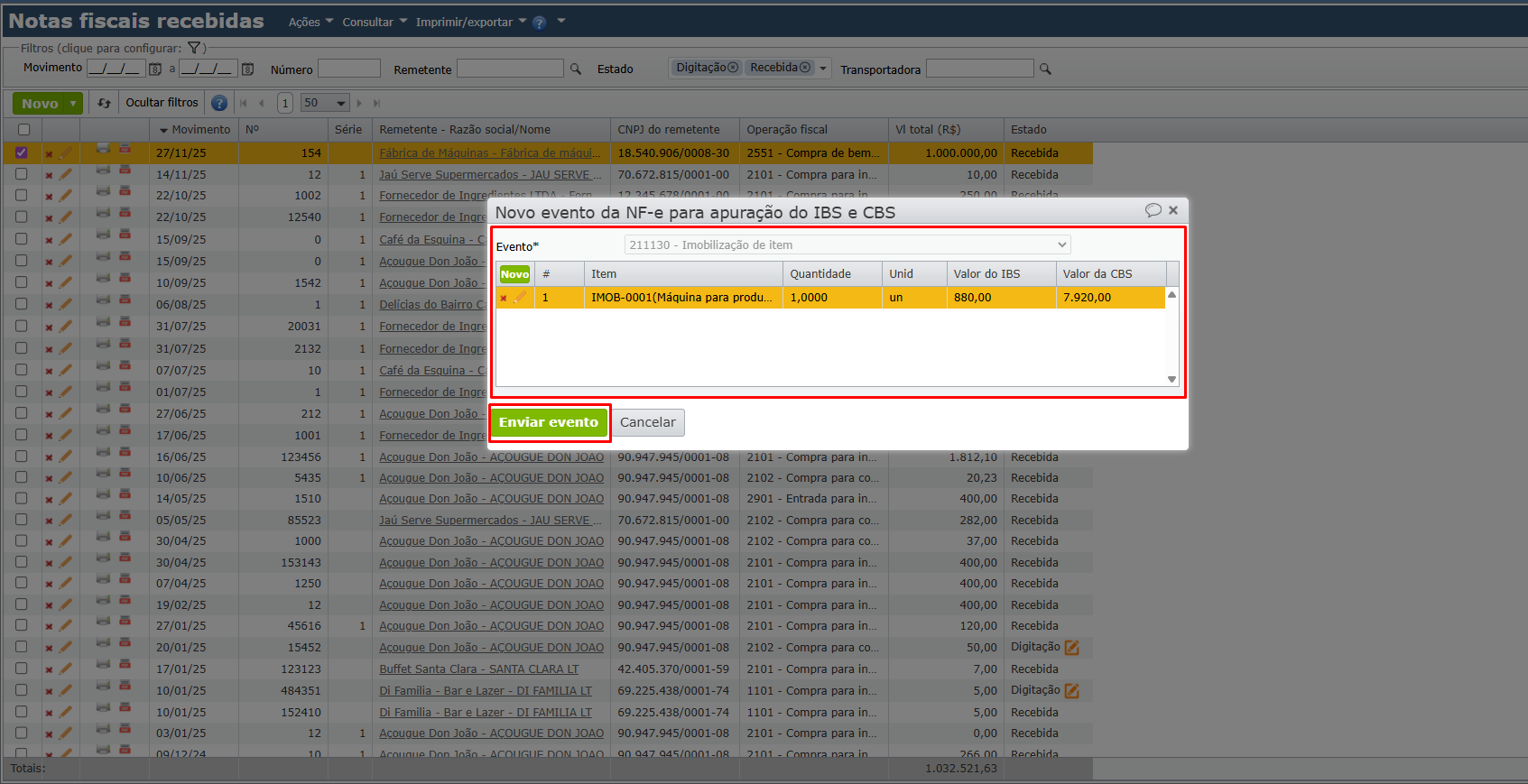Open PDF of the note dated 14/11/25
This screenshot has height=784, width=1528.
point(125,171)
